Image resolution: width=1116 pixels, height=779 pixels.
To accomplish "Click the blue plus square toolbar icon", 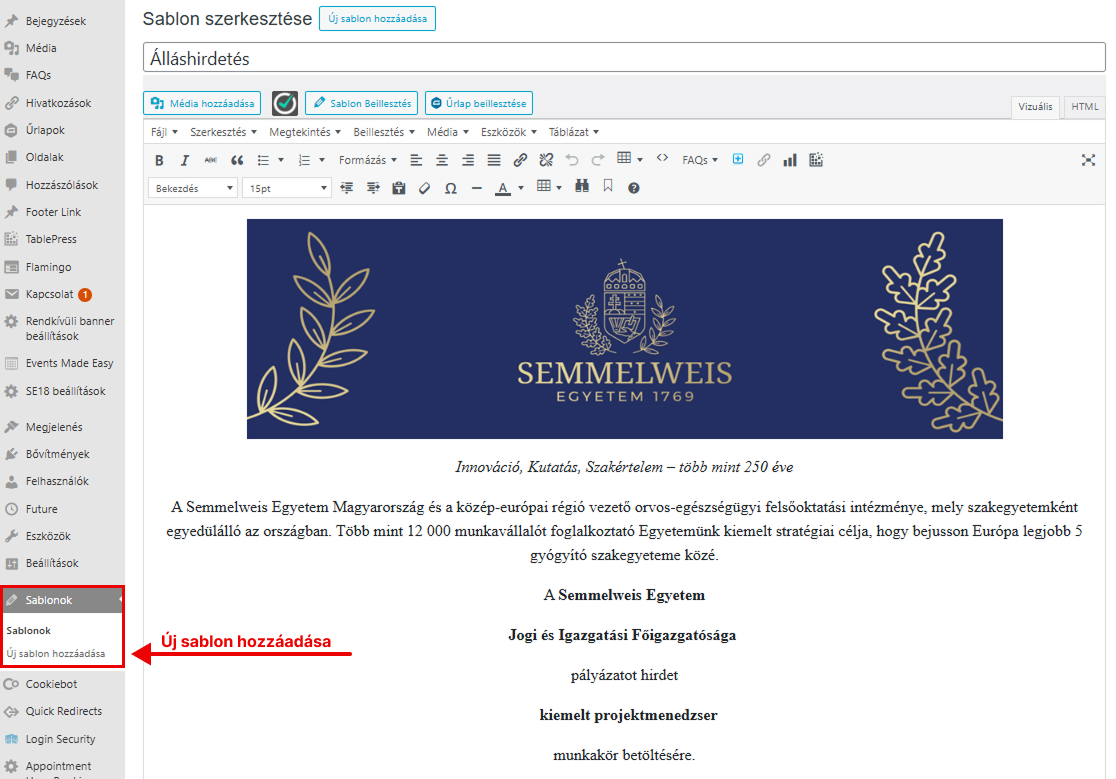I will [x=738, y=159].
